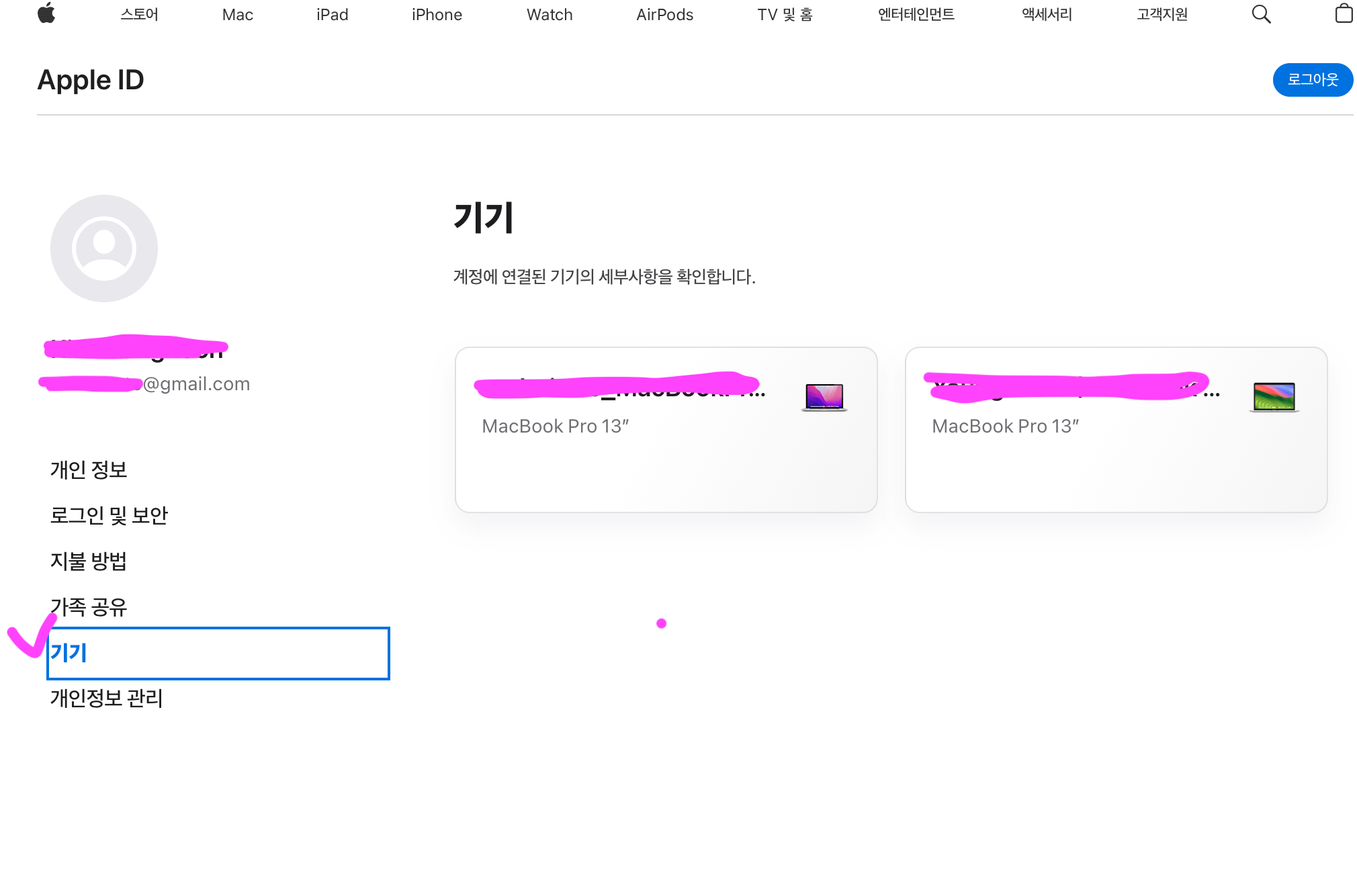Open the 스토어 menu item
This screenshot has height=896, width=1357.
coord(139,14)
